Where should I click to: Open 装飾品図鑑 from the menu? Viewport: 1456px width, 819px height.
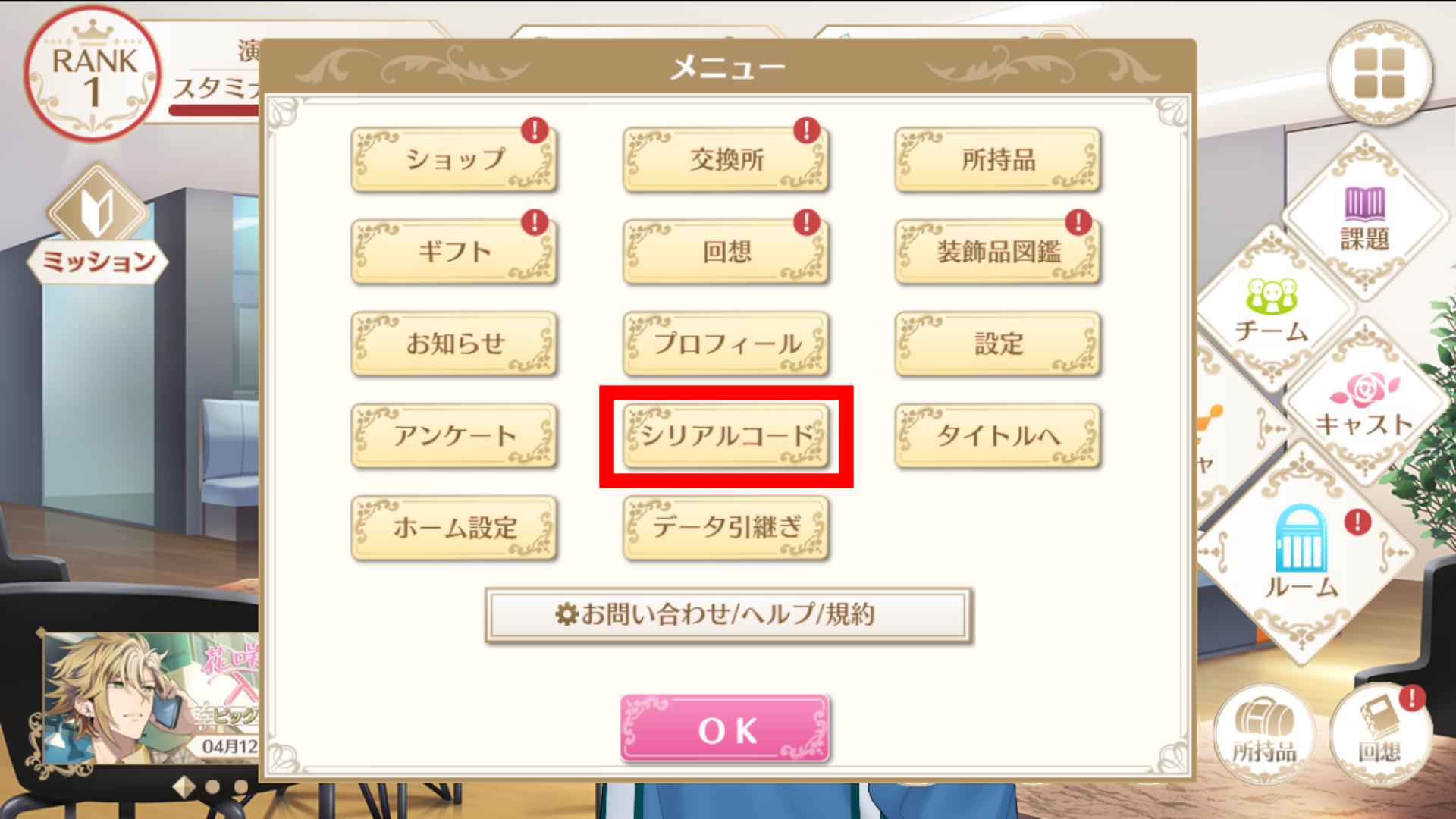998,252
